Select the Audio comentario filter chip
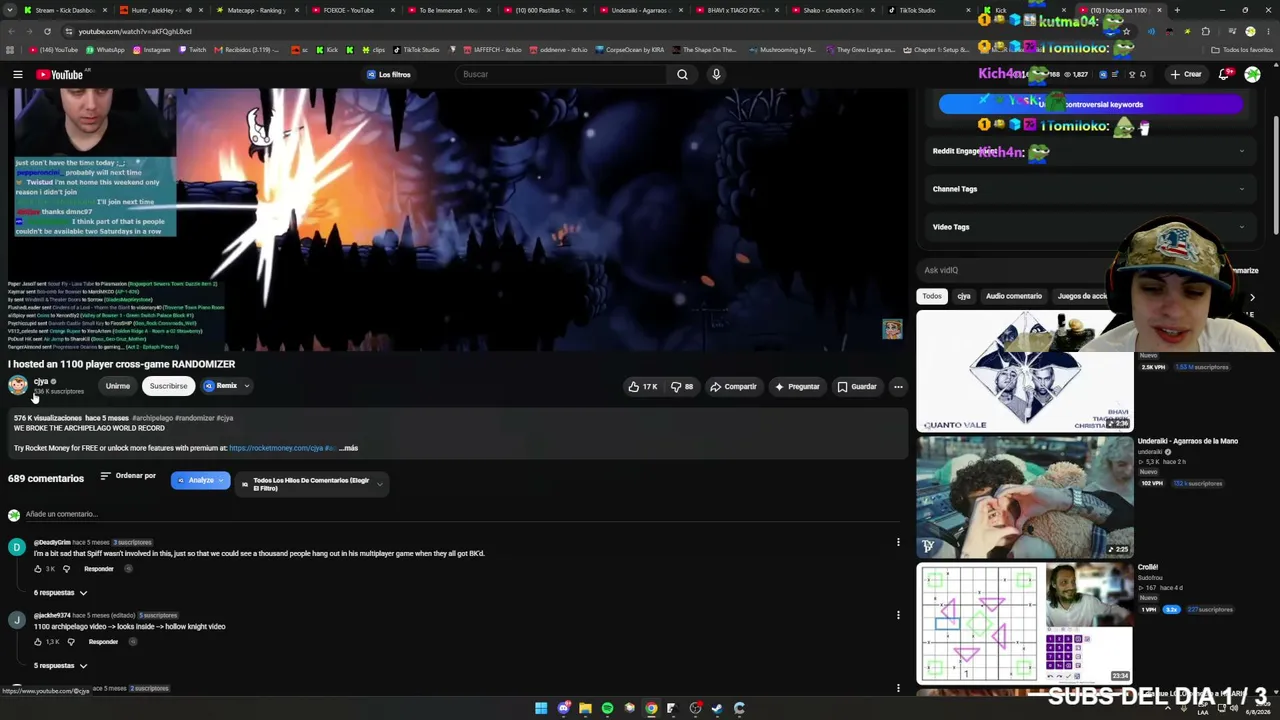The image size is (1280, 720). [x=1013, y=296]
